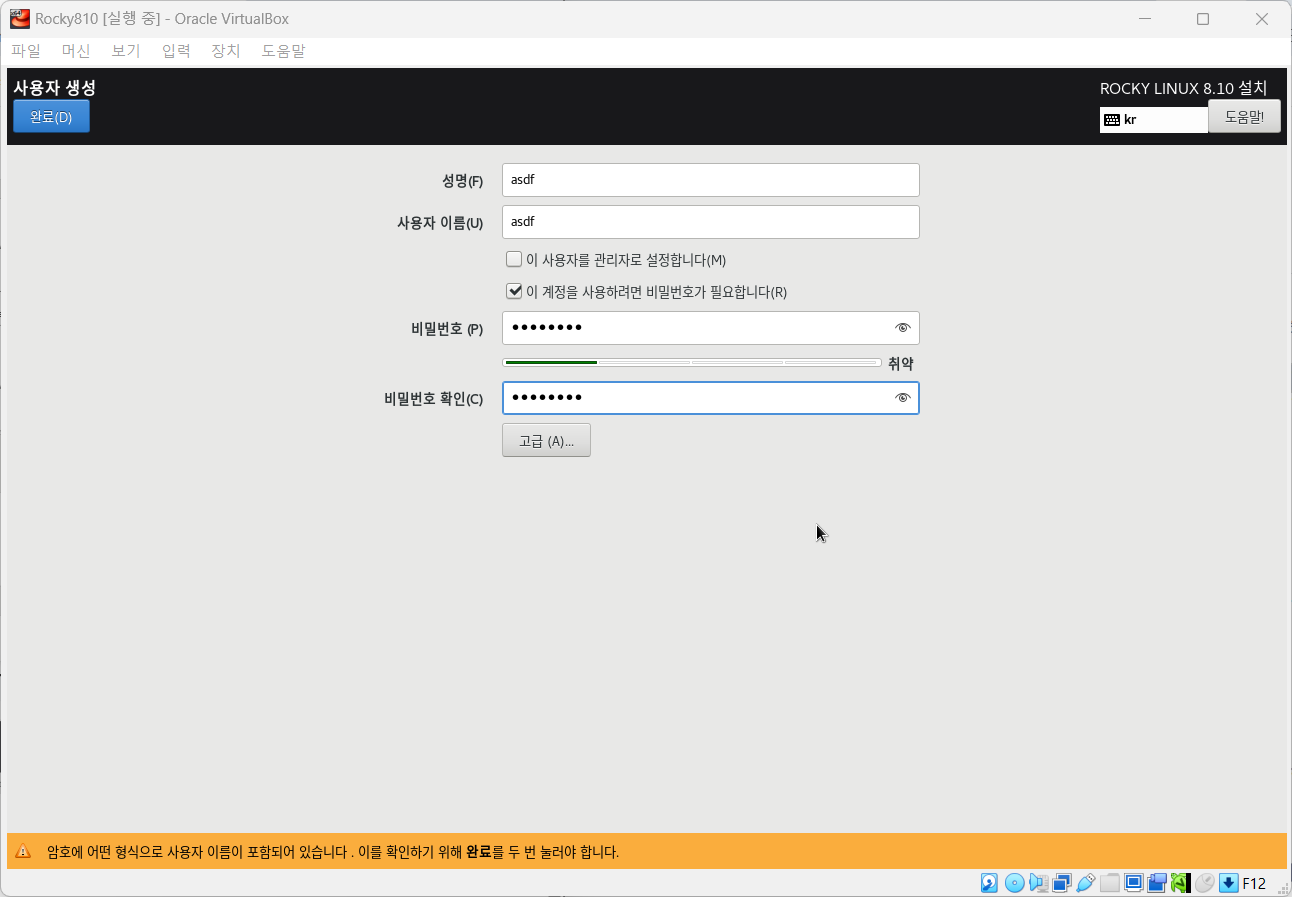Viewport: 1292px width, 897px height.
Task: Click the mouse integration status icon
Action: tap(1205, 883)
